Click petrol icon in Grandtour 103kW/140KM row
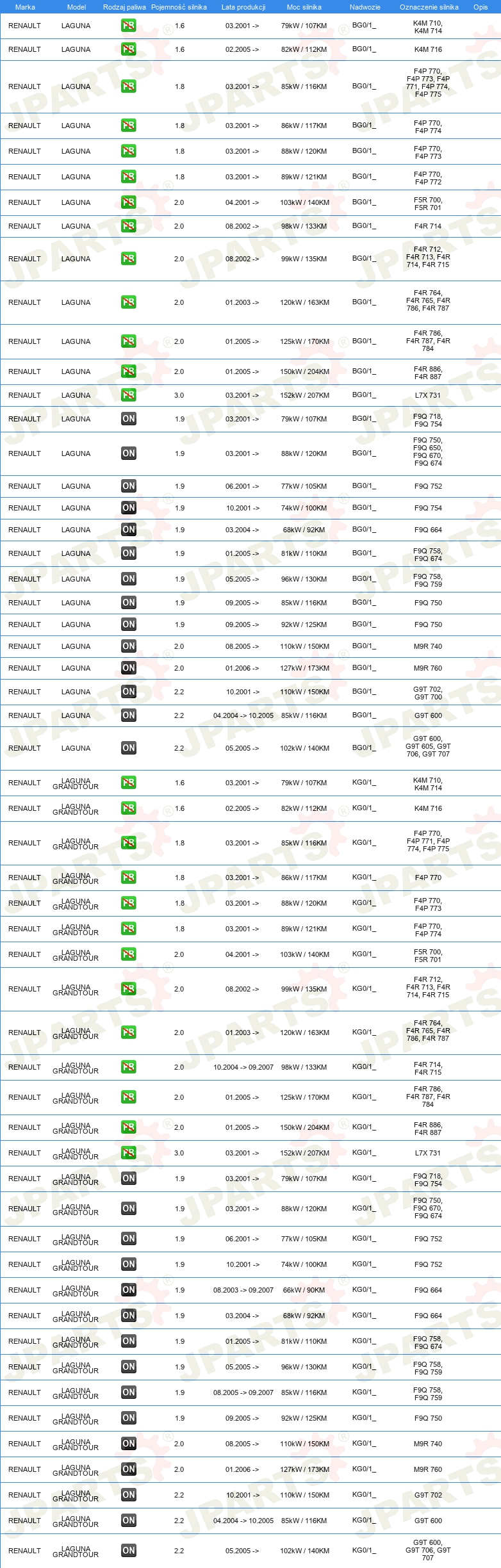 point(128,954)
